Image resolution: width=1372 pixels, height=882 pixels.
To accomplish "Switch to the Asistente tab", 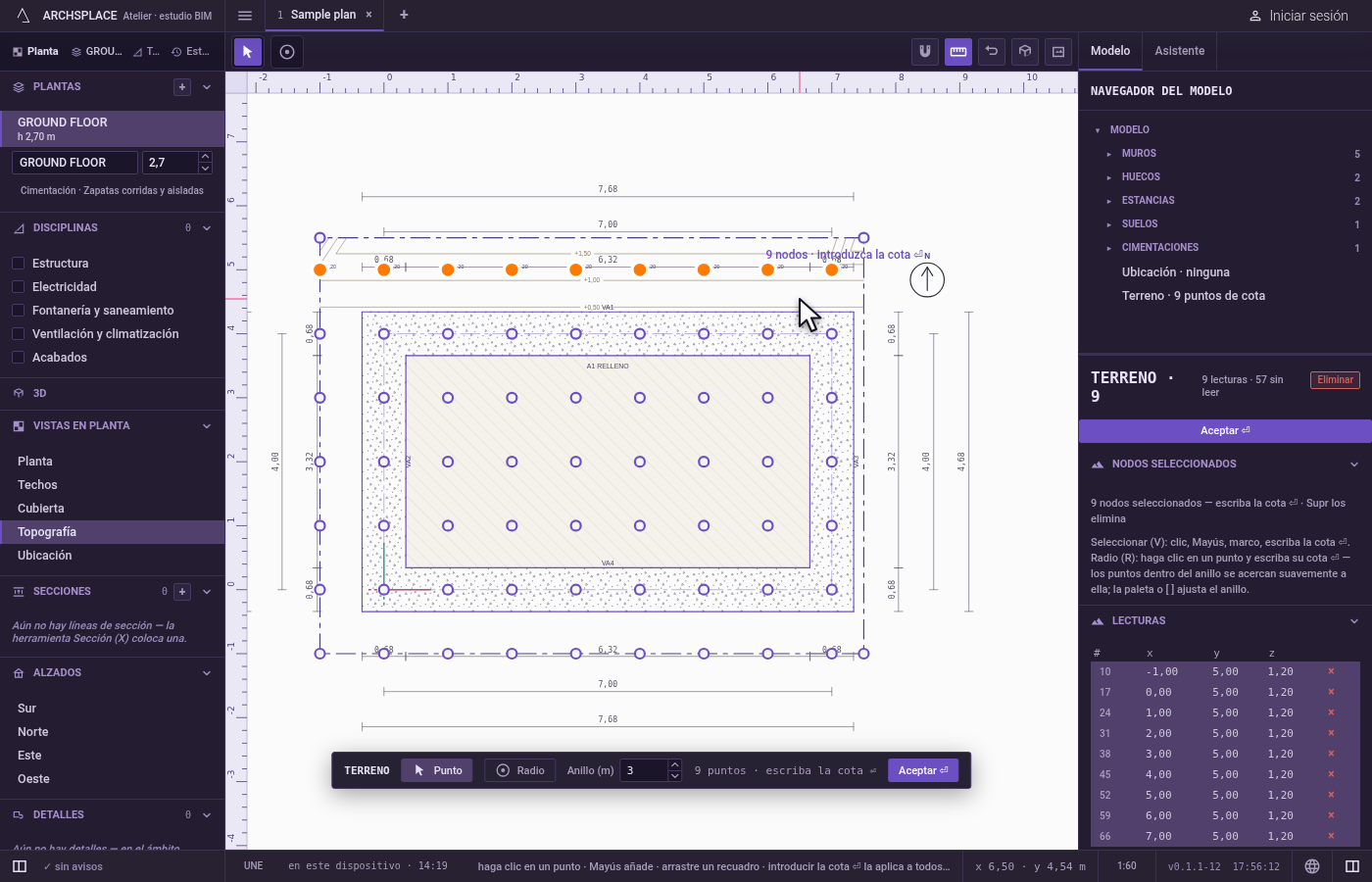I will click(x=1179, y=51).
